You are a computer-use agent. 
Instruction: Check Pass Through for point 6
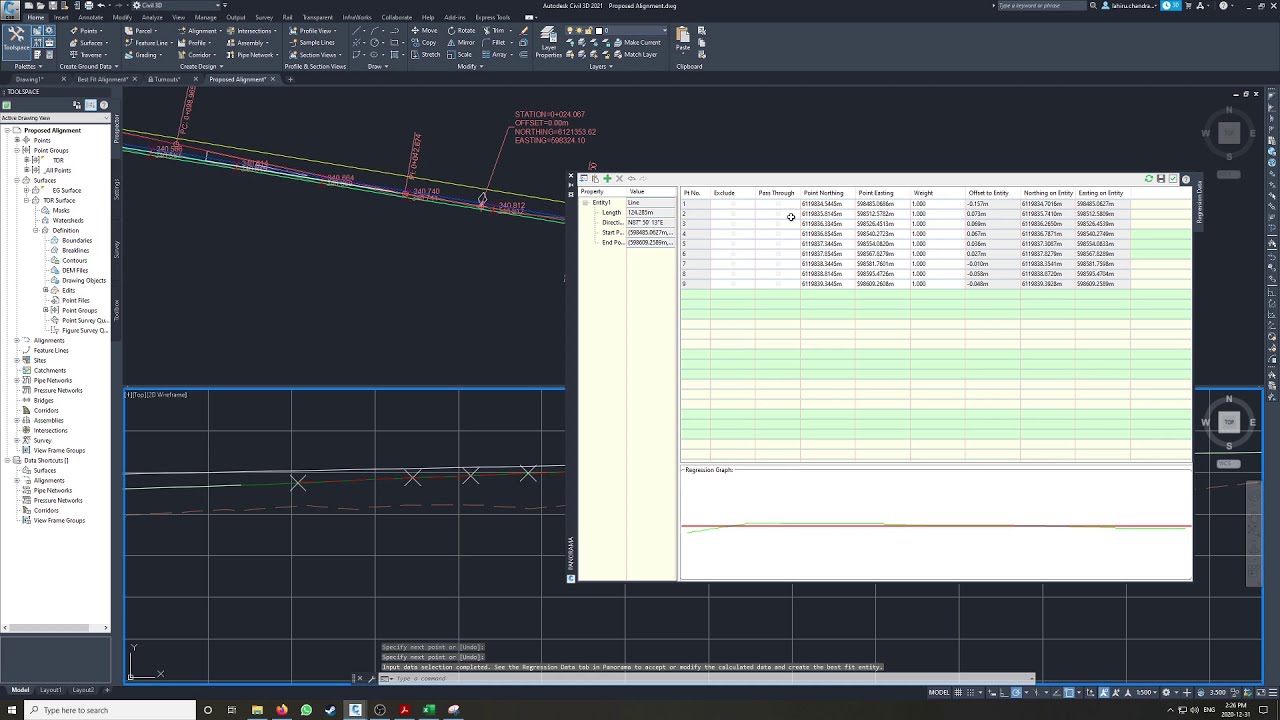(778, 254)
